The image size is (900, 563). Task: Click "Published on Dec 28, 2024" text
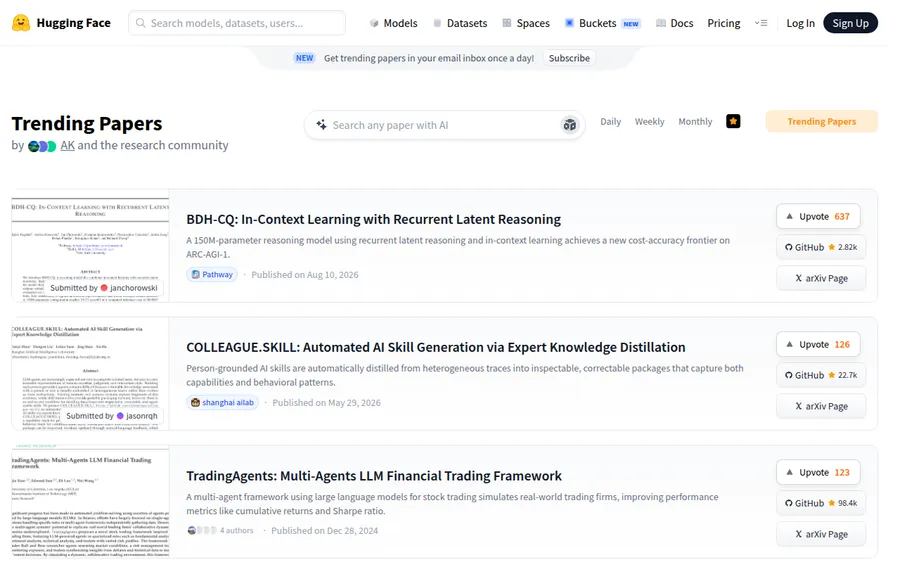click(x=325, y=531)
